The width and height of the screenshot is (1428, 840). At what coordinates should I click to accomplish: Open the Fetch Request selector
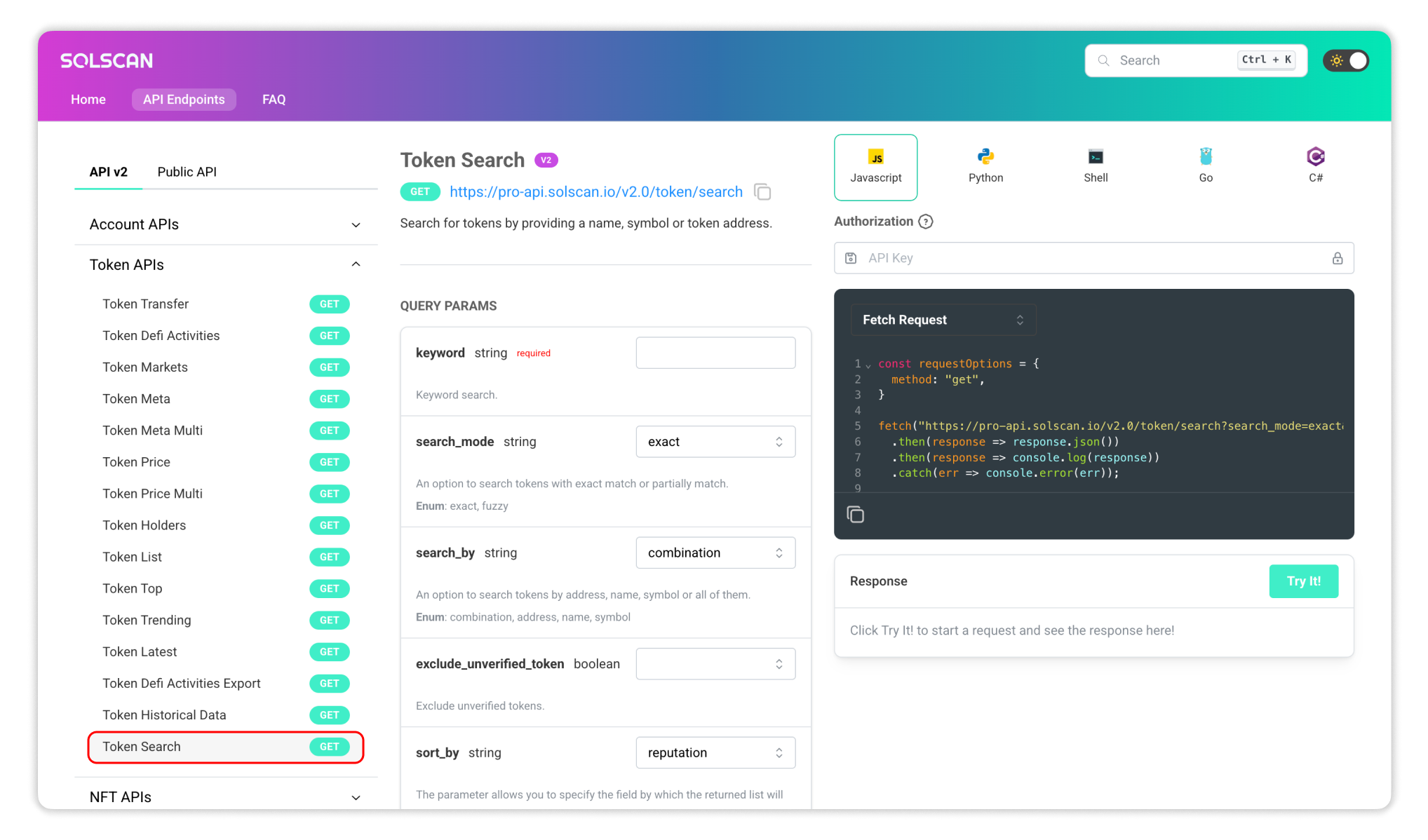[942, 320]
